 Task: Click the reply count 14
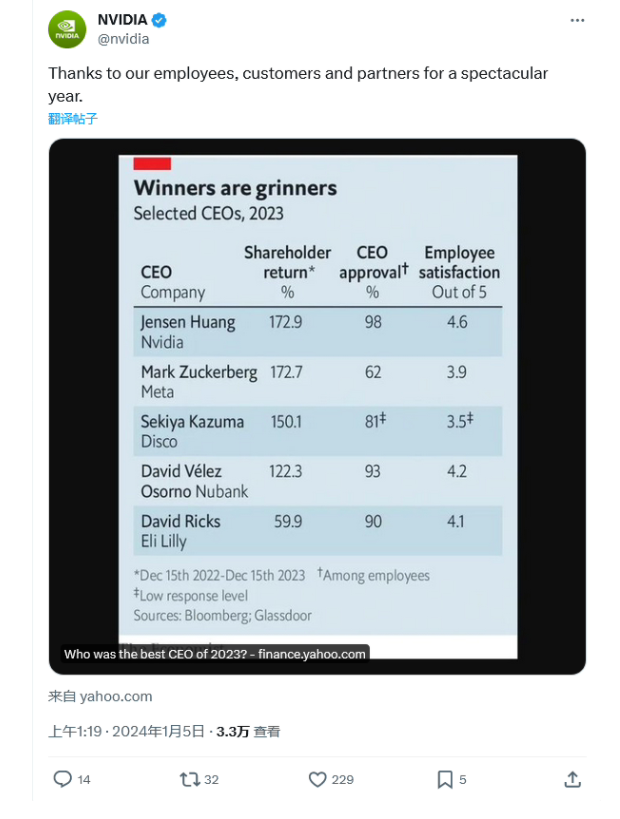pos(84,780)
